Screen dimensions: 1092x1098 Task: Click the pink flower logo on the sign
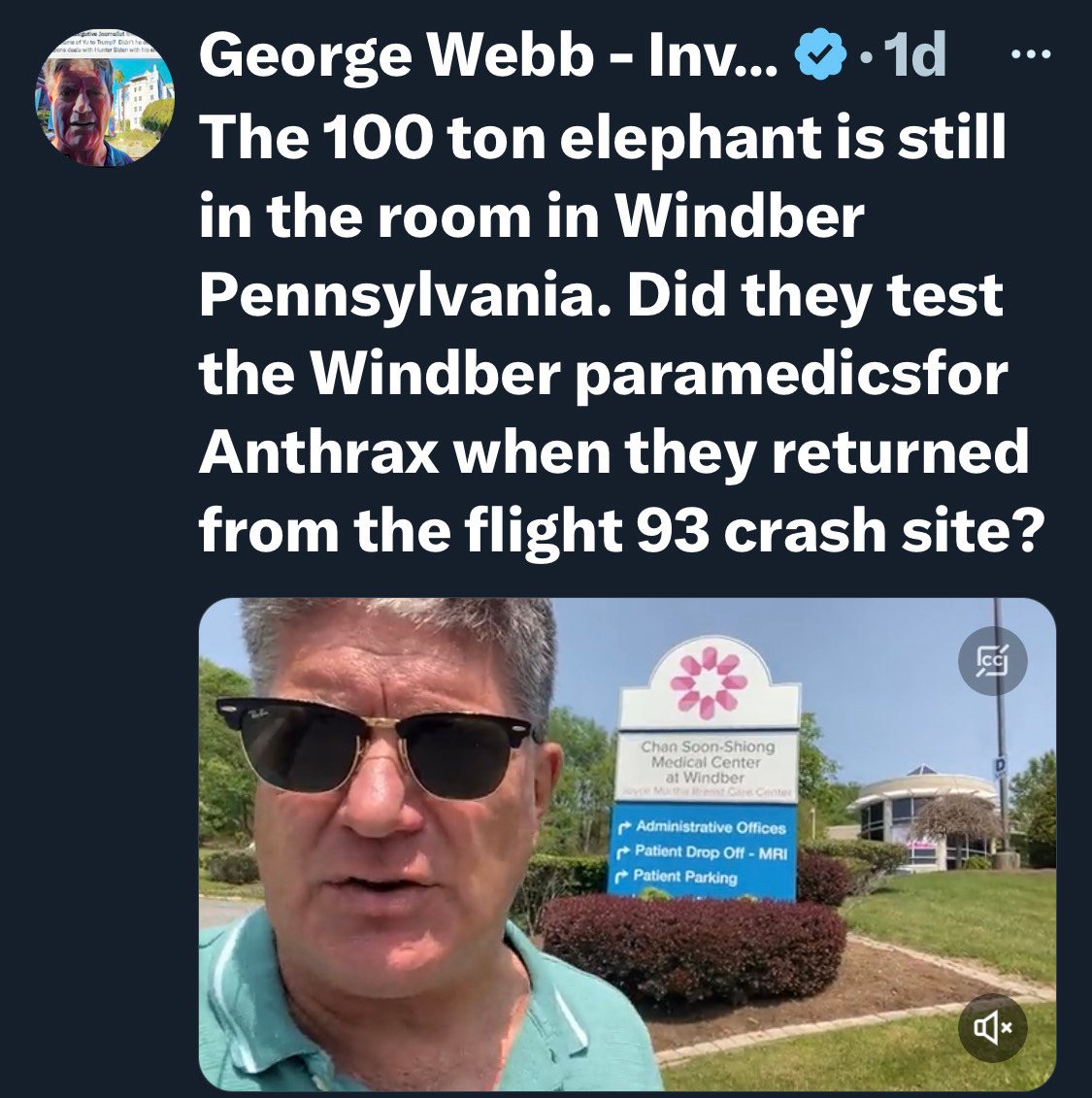(708, 682)
